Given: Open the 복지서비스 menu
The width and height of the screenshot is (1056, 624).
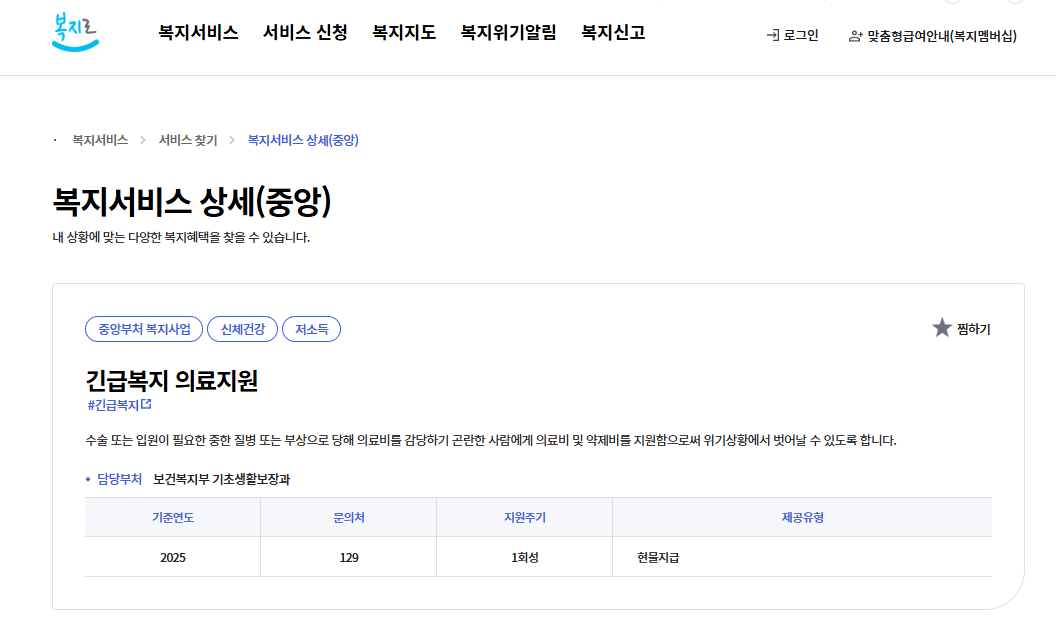Looking at the screenshot, I should 198,32.
